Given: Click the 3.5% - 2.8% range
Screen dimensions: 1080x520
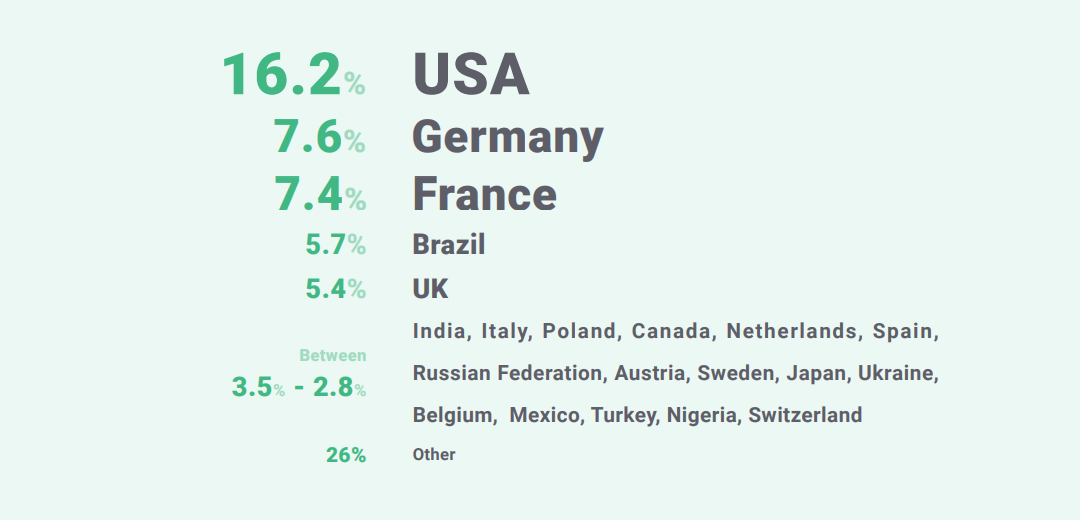Looking at the screenshot, I should tap(299, 387).
